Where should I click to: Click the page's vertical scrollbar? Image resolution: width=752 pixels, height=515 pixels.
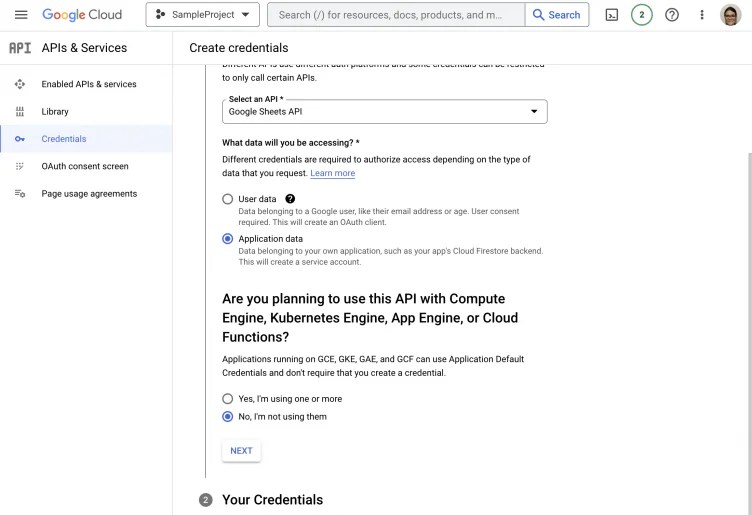(x=749, y=333)
